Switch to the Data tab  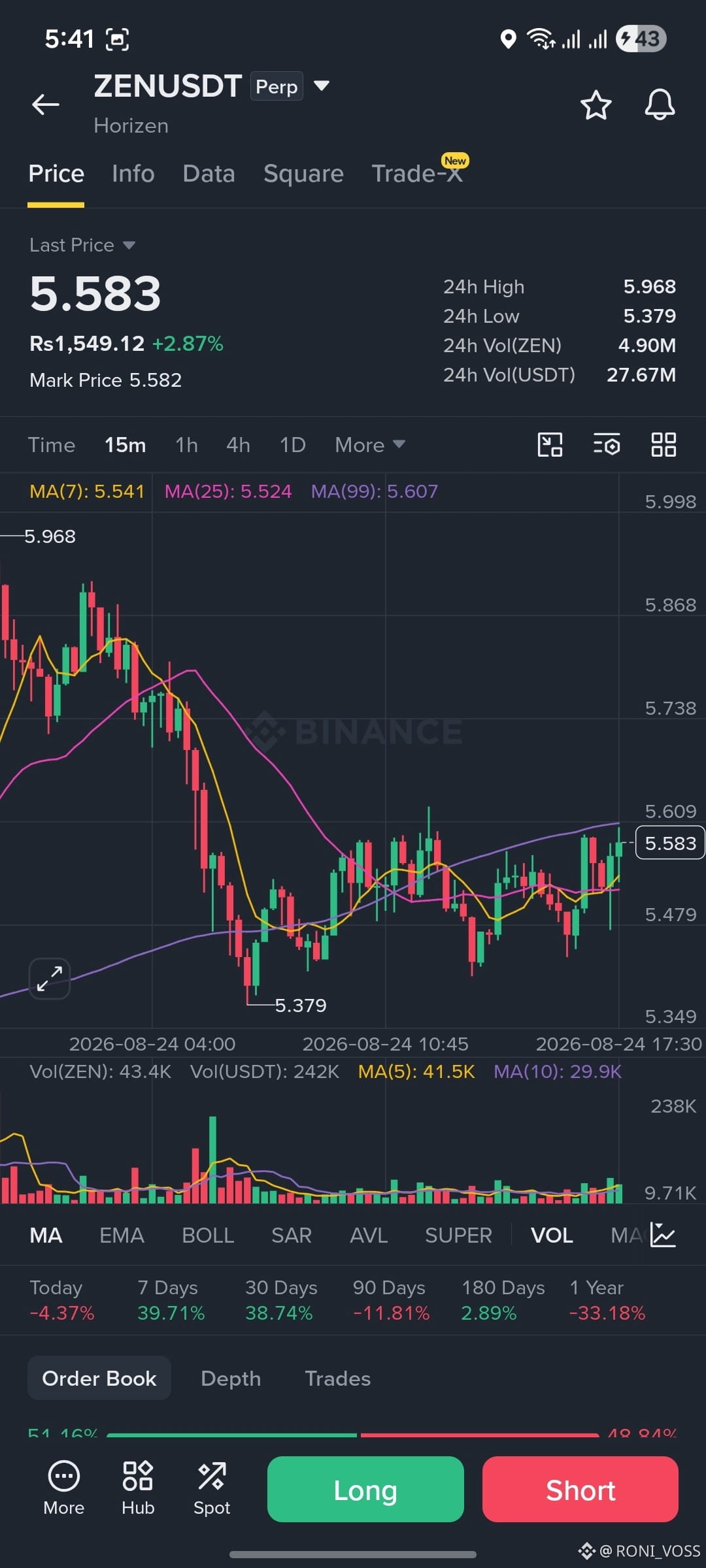[209, 174]
